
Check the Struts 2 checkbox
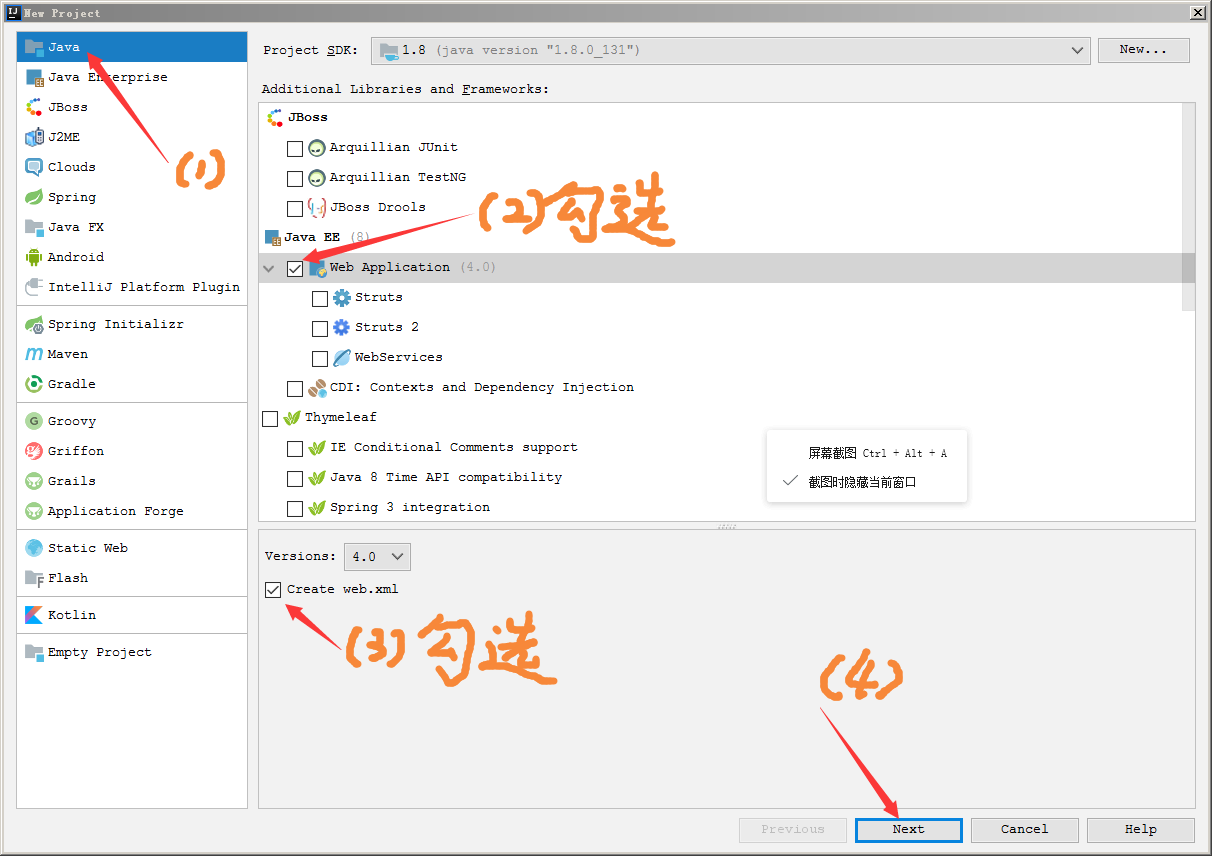320,328
